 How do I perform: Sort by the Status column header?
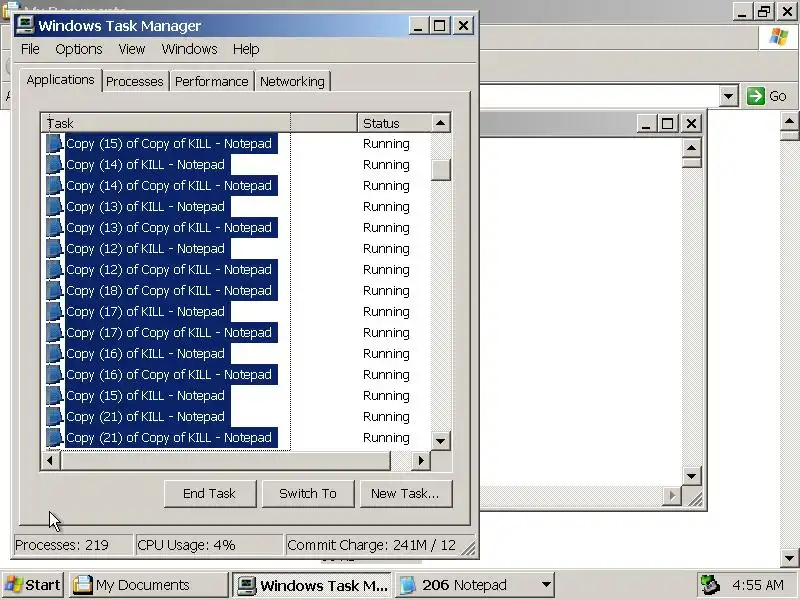tap(394, 123)
